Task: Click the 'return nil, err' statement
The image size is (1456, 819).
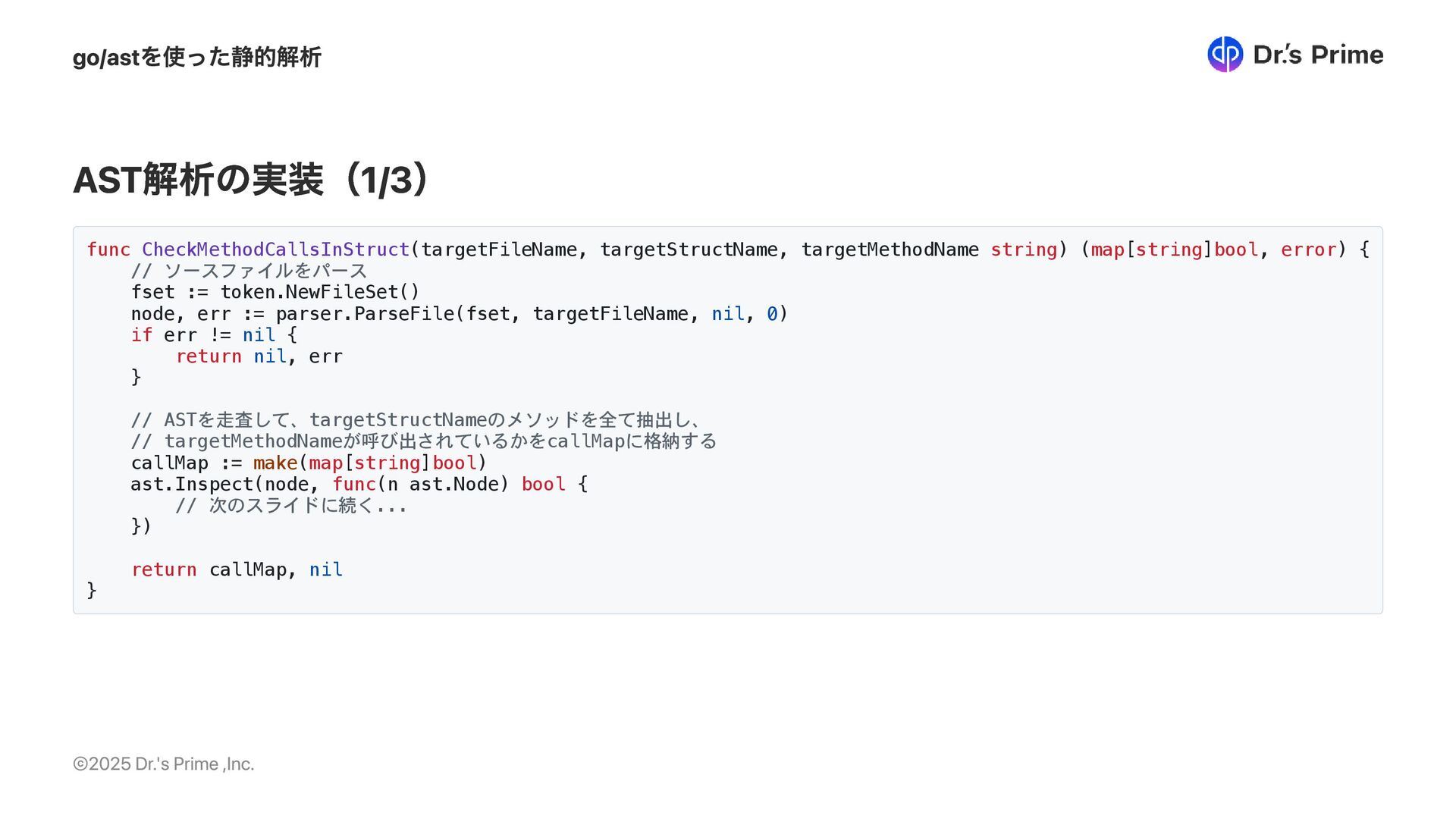Action: tap(259, 356)
